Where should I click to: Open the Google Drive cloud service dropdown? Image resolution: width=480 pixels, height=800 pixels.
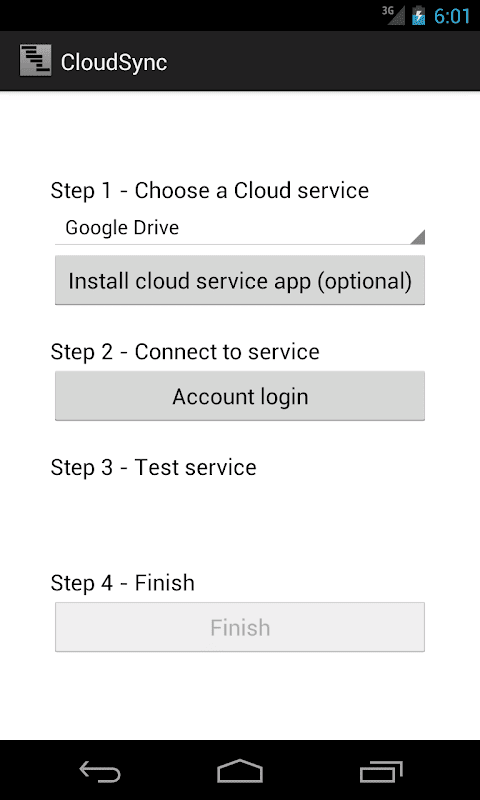coord(240,228)
